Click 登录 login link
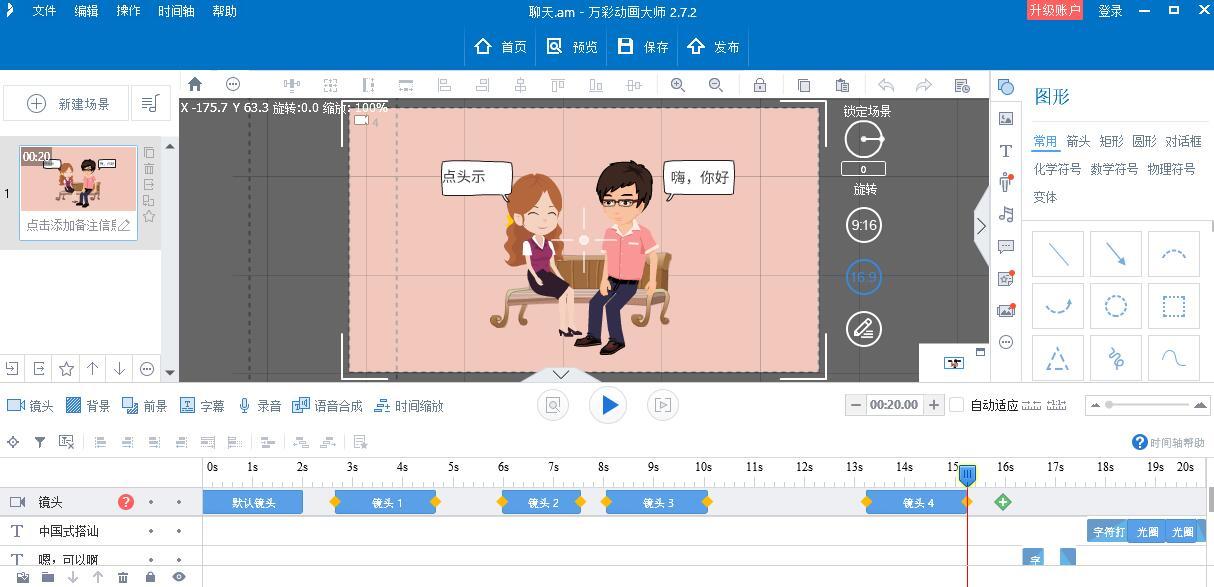The height and width of the screenshot is (587, 1214). 1110,11
